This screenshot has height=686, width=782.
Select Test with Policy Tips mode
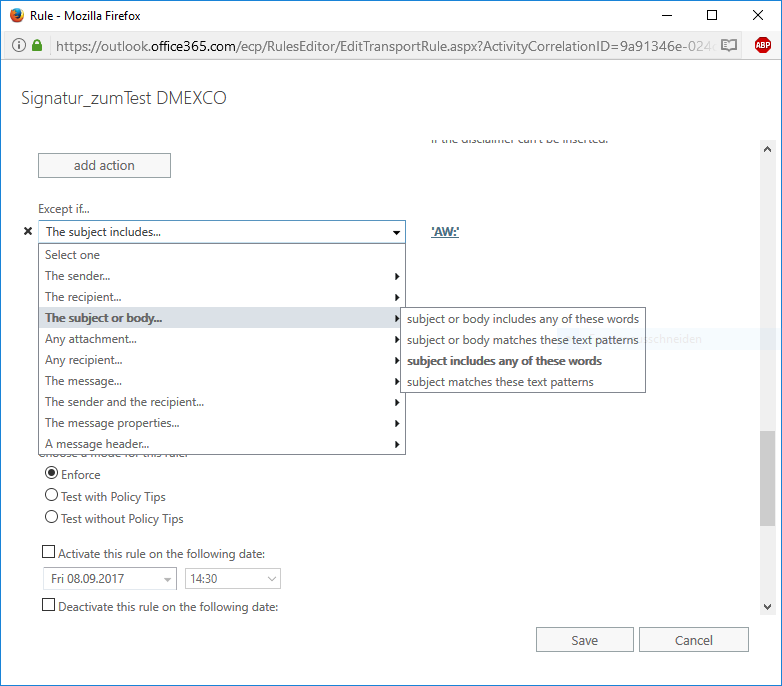(51, 495)
